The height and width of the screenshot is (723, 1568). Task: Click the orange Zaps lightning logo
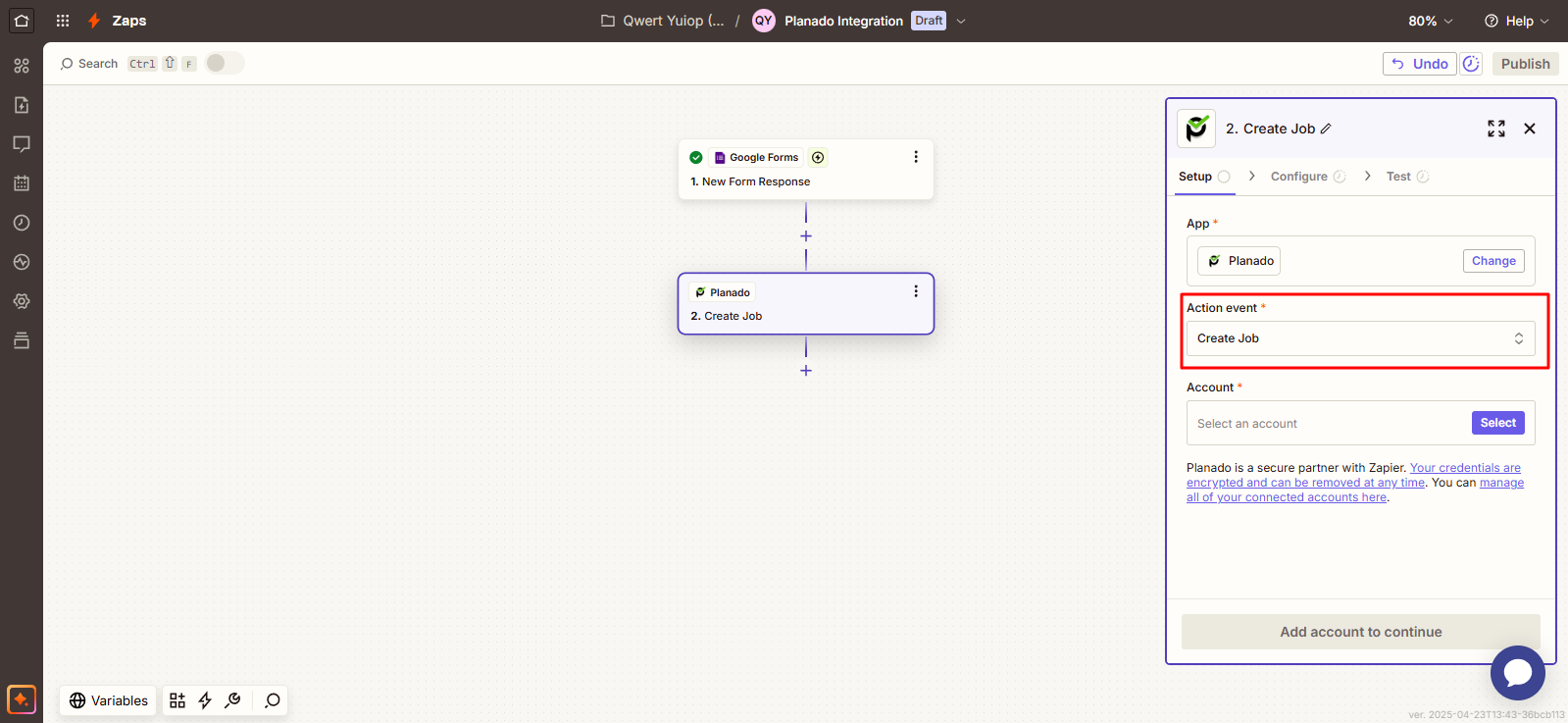94,21
